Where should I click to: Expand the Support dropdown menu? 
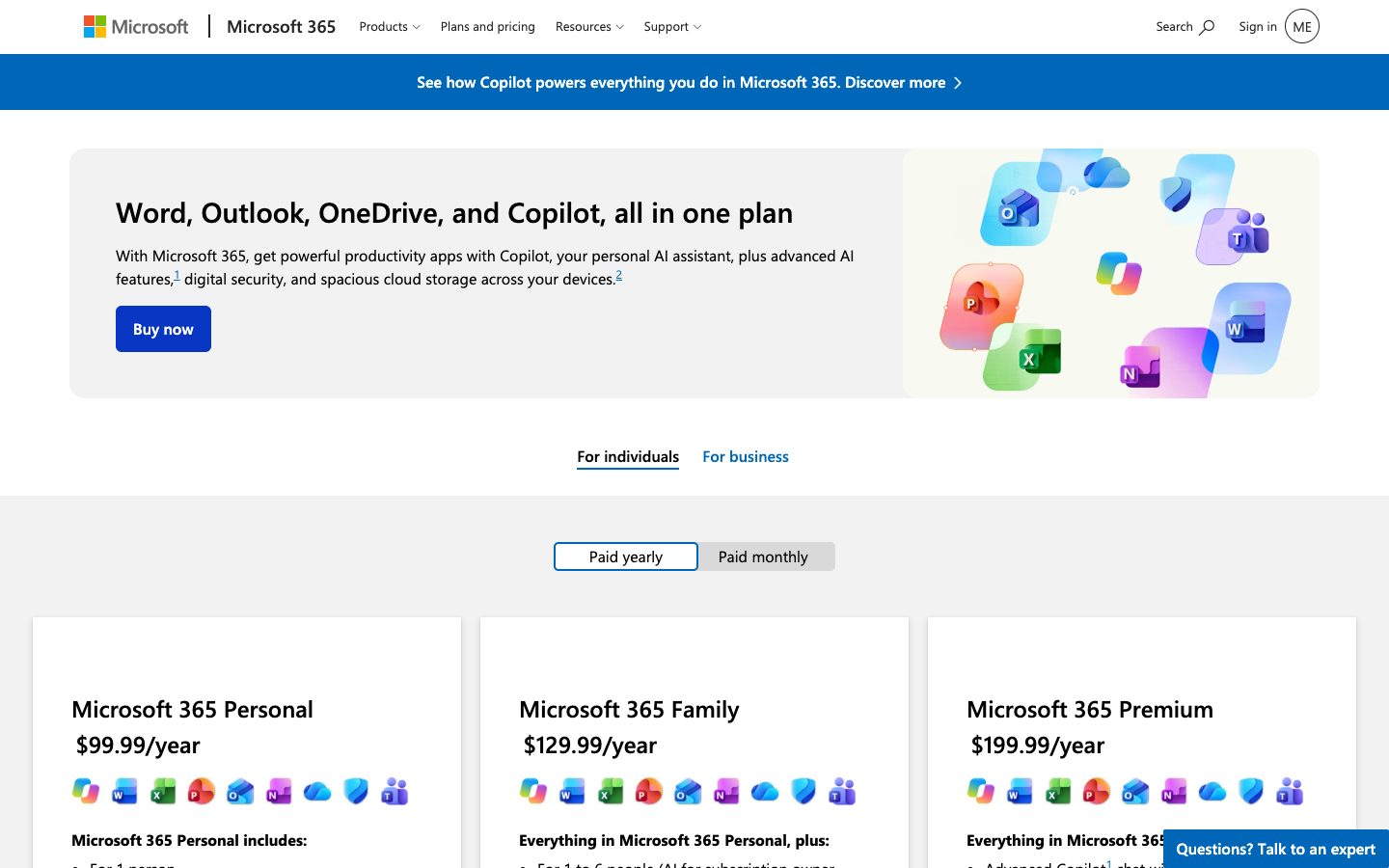point(672,27)
